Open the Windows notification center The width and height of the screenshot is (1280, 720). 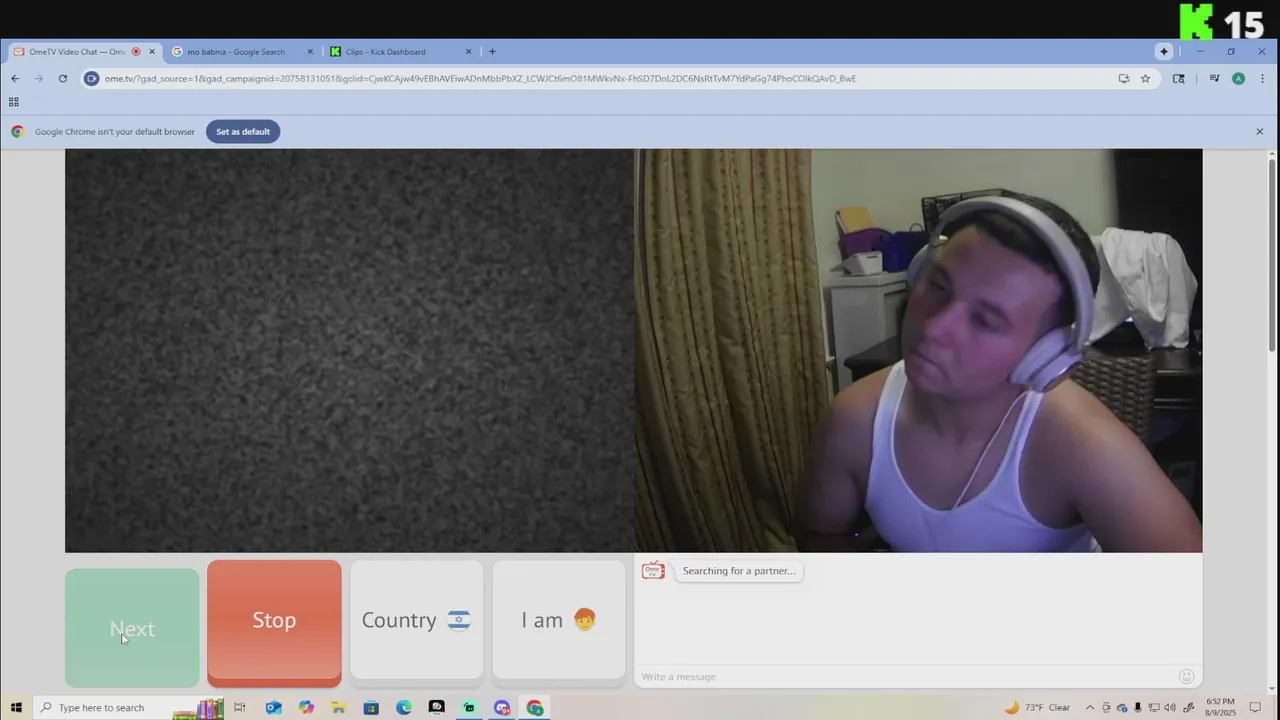point(1255,708)
